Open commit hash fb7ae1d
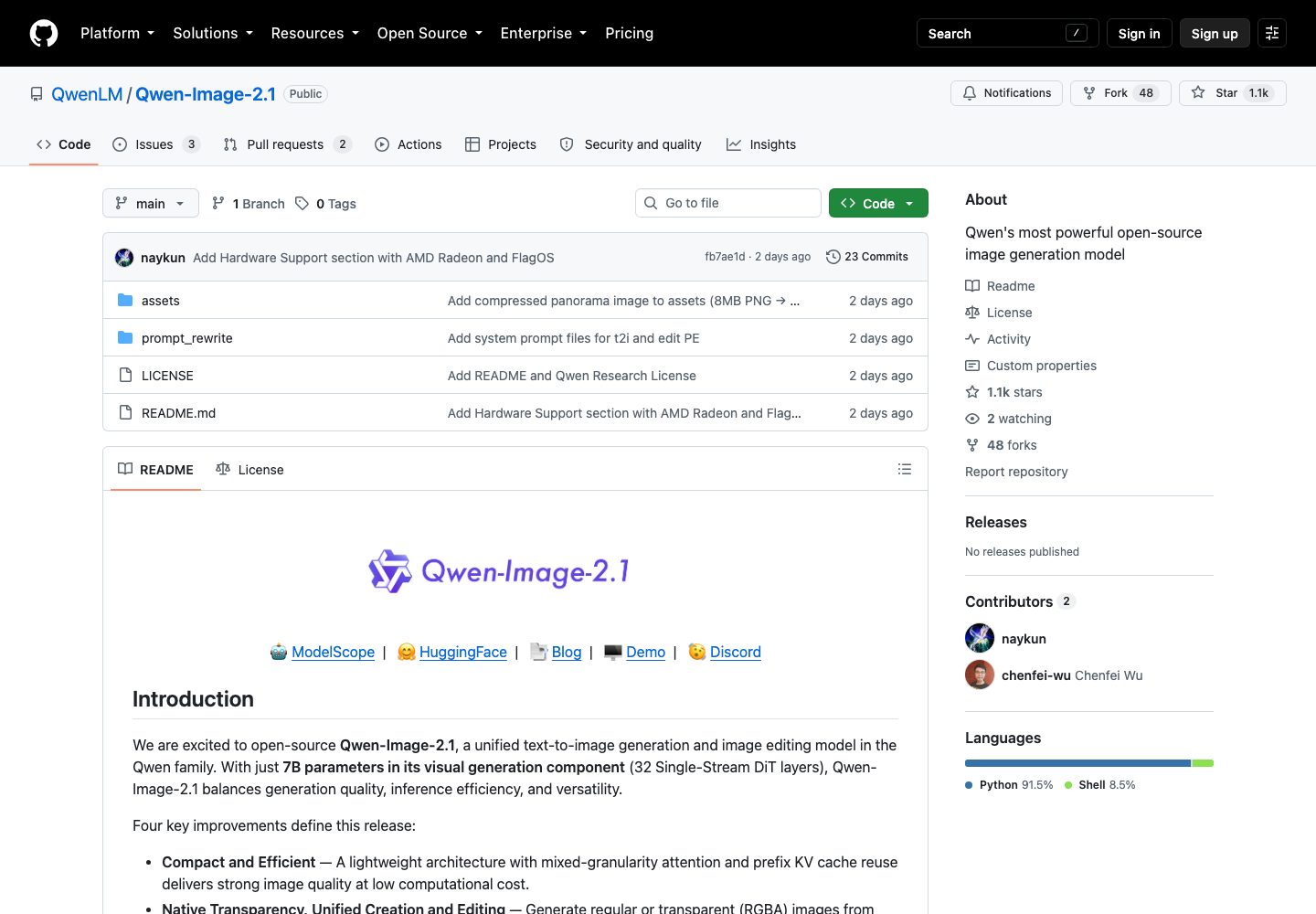The image size is (1316, 914). pos(725,257)
